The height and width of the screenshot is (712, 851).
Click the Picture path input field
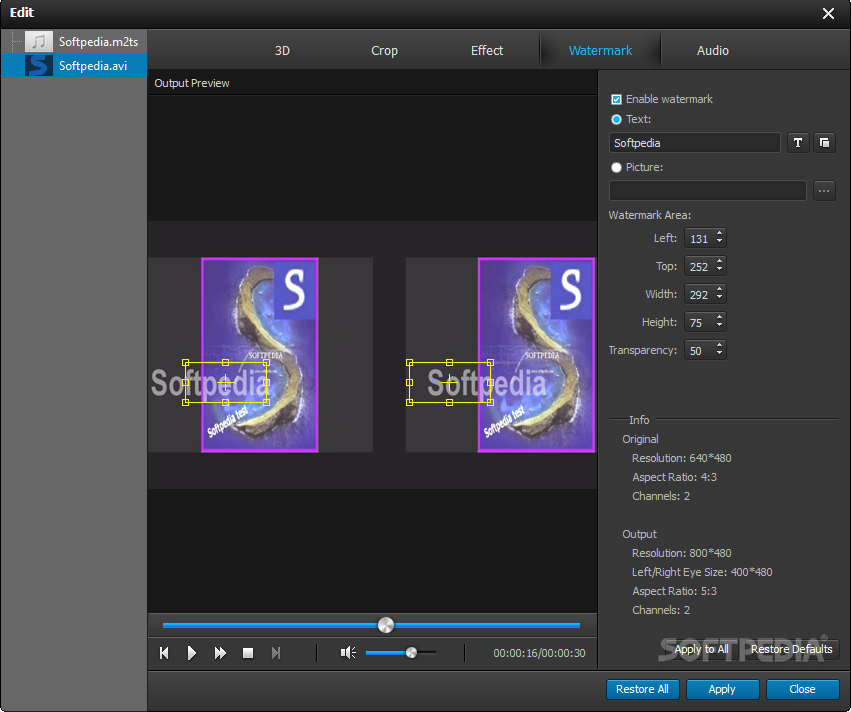click(x=708, y=190)
